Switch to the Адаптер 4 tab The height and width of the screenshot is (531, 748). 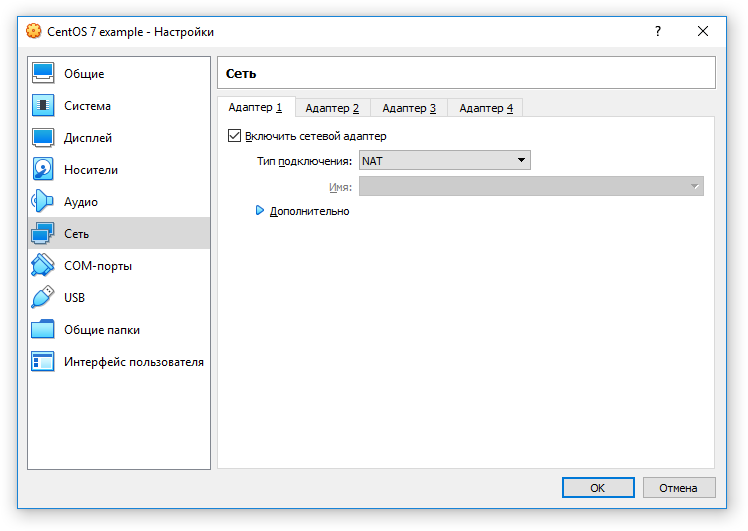[486, 108]
